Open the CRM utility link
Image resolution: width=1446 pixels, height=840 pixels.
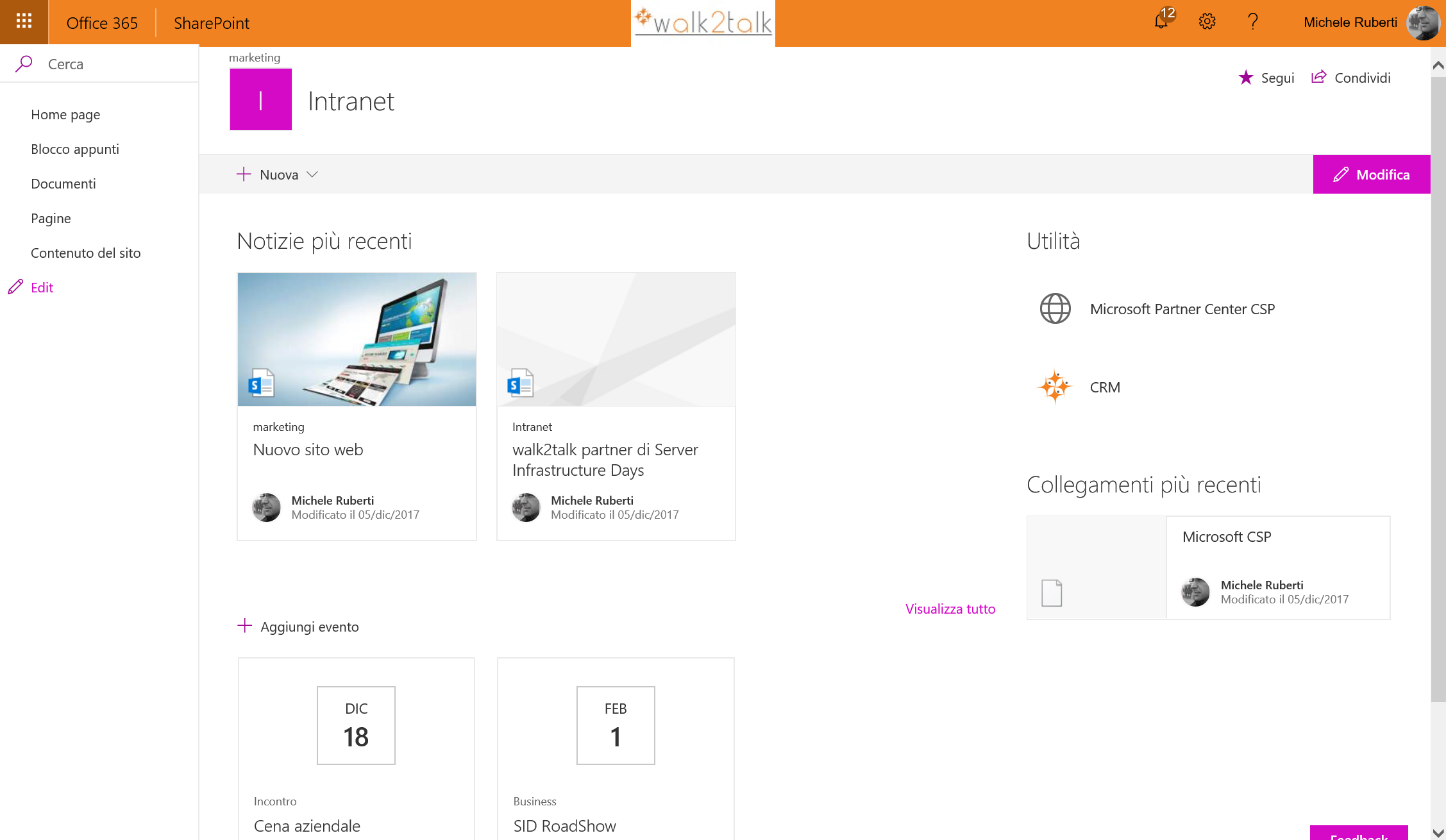[1105, 387]
